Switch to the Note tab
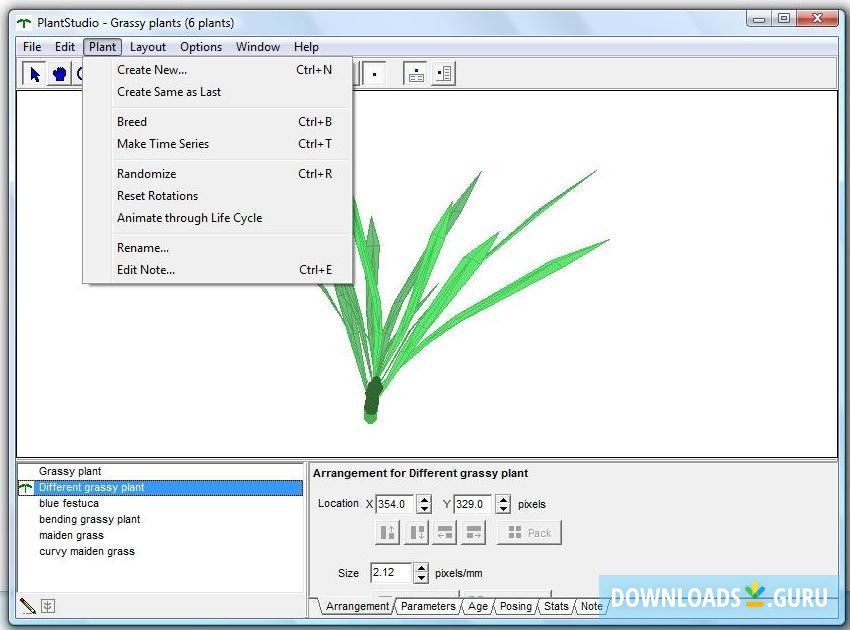Screen dimensions: 850x630 [x=591, y=606]
